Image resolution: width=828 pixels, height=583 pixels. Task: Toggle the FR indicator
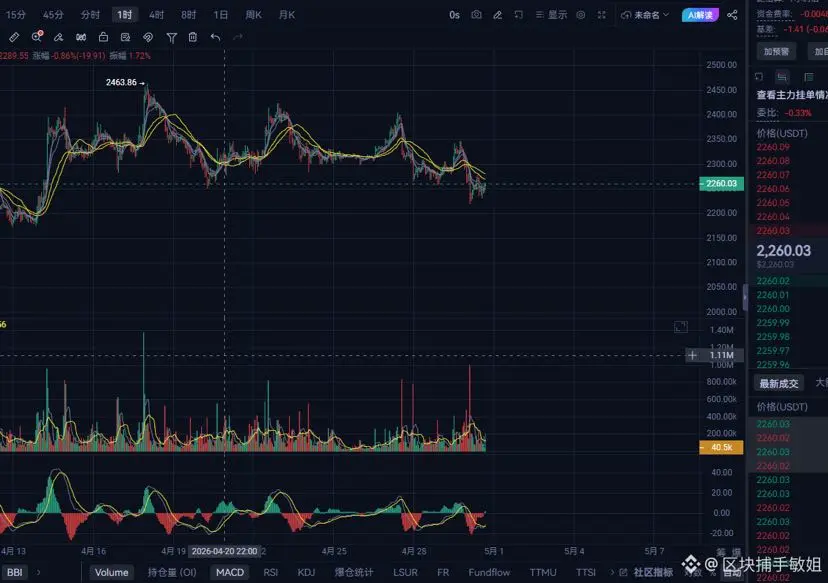point(443,572)
